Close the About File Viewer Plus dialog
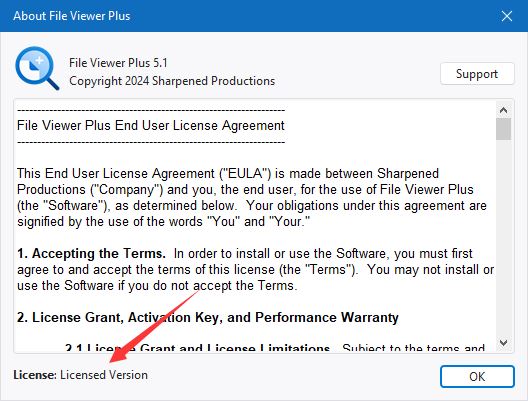 pyautogui.click(x=506, y=16)
